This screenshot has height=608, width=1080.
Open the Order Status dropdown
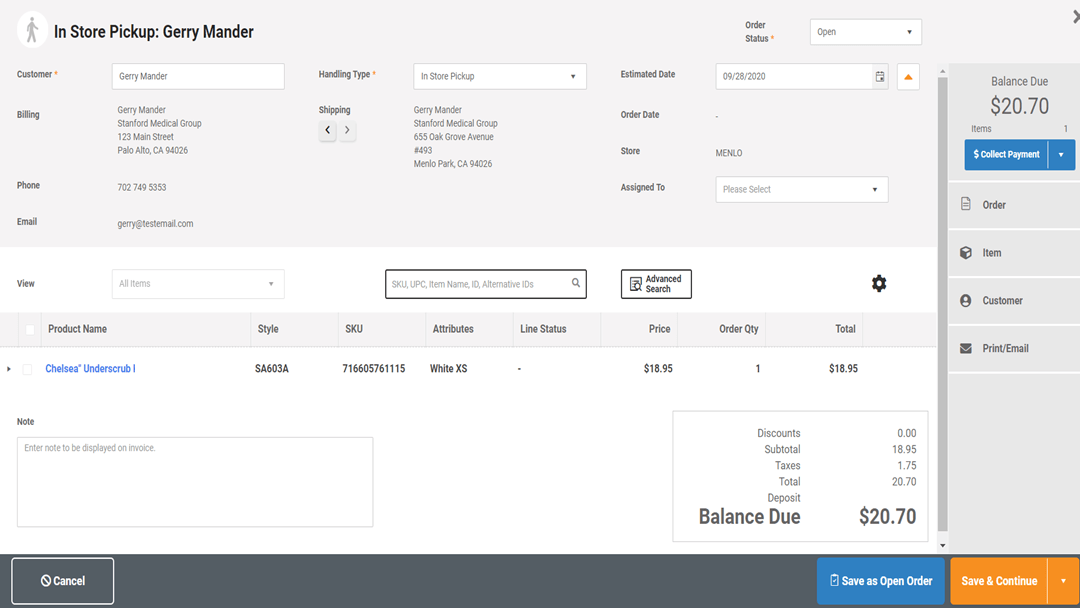pyautogui.click(x=865, y=32)
